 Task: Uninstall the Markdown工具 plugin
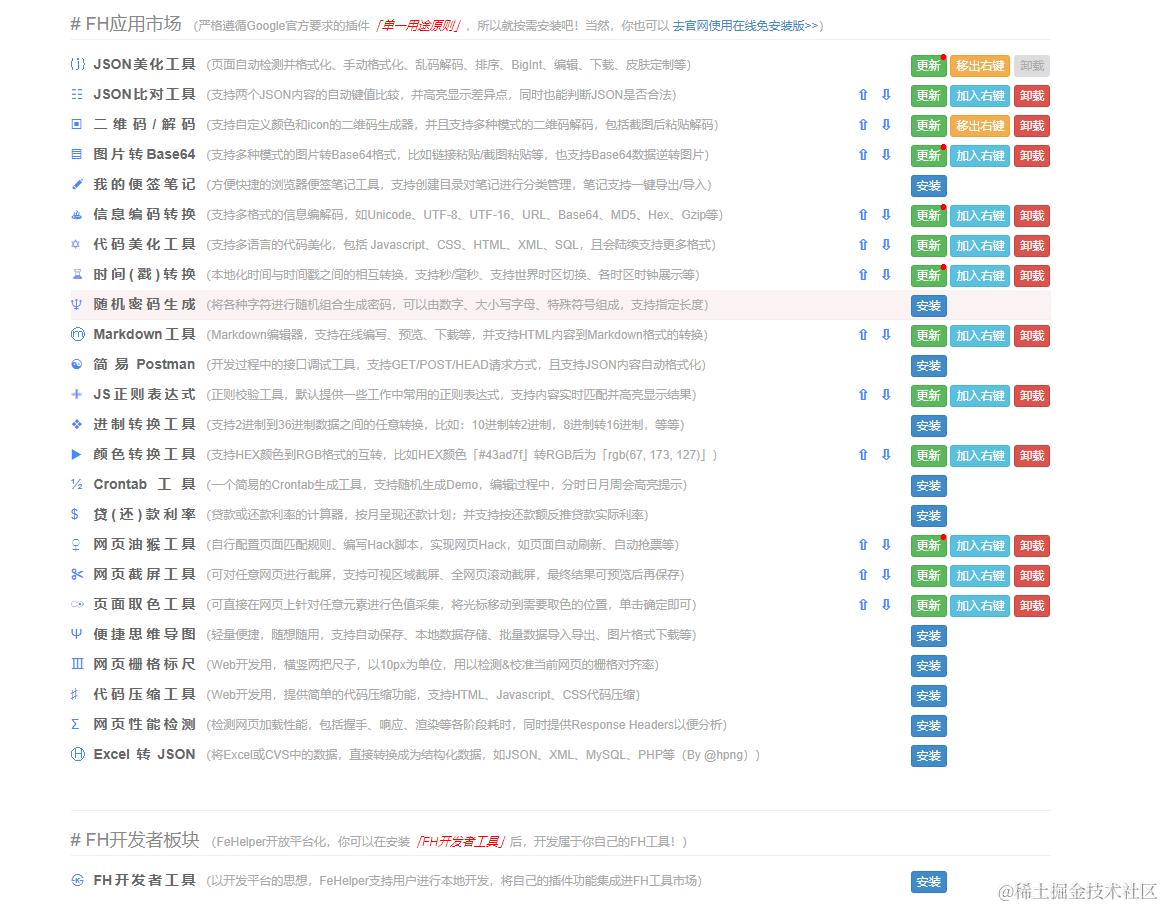tap(1032, 336)
